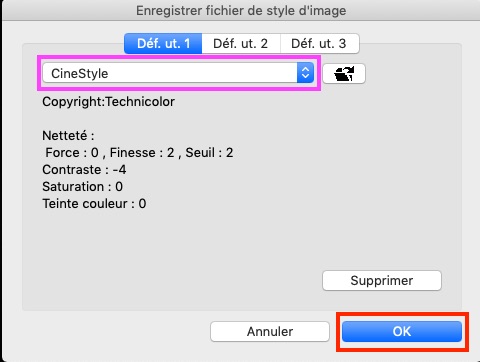Cancel with the Annuler button
The height and width of the screenshot is (362, 480).
pos(270,331)
